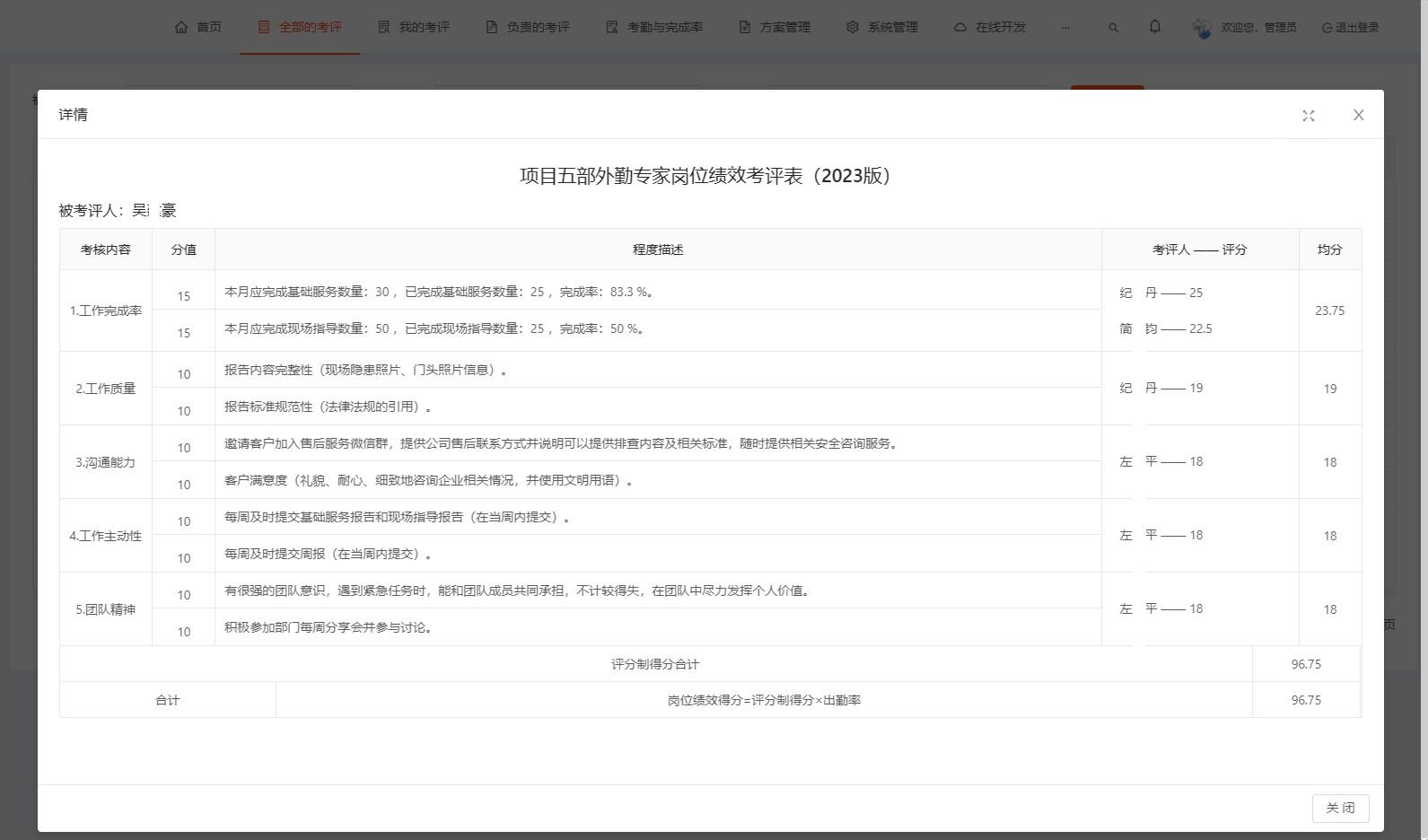Click the 1.工作完成率 row label
Viewport: 1428px width, 840px height.
point(106,311)
